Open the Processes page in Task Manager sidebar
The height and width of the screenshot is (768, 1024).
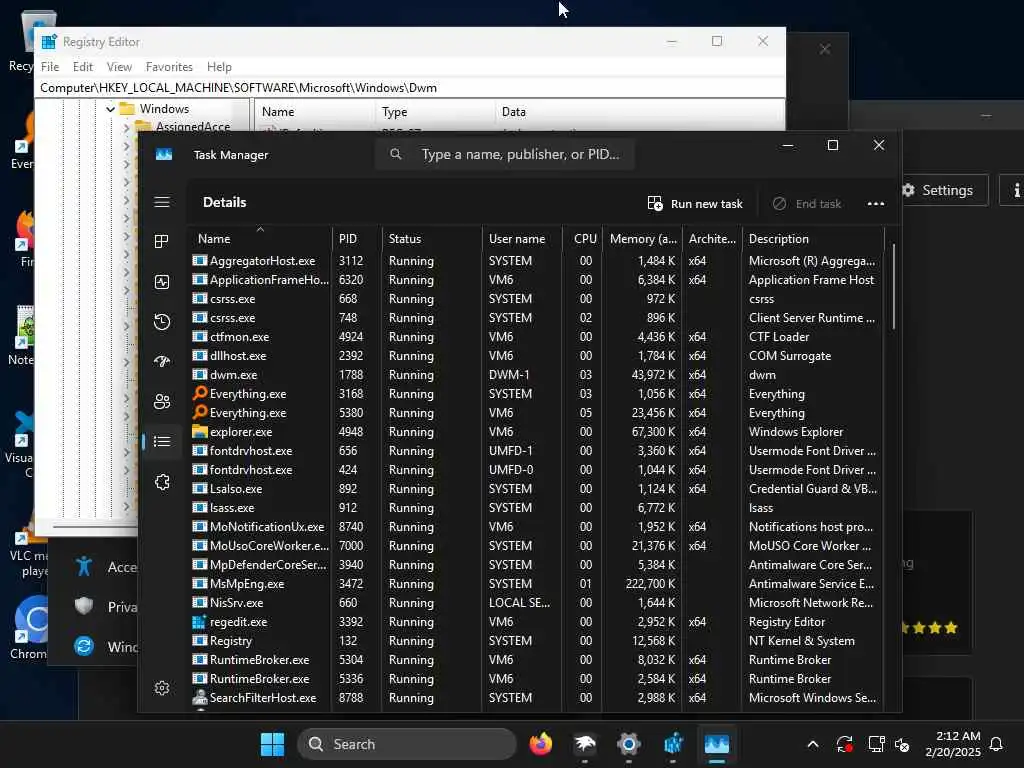(x=162, y=242)
